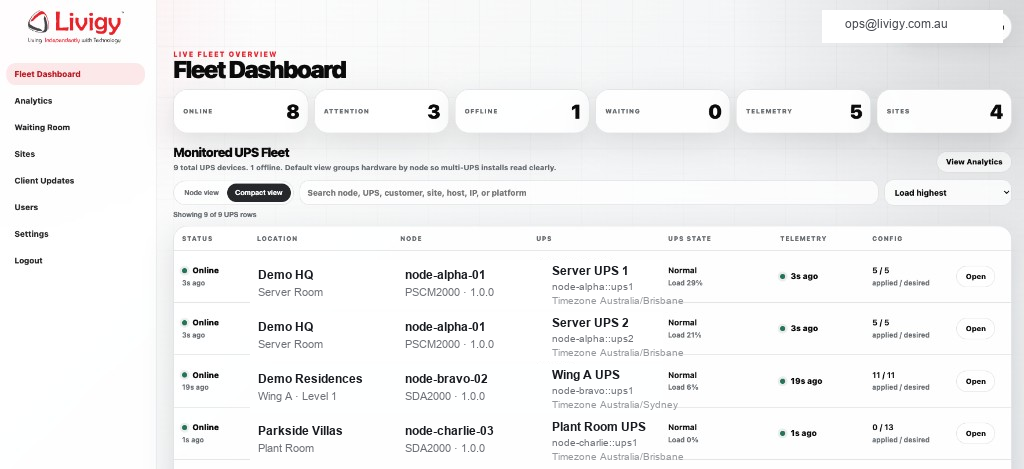Open Fleet Dashboard in sidebar
Screen dimensions: 1024x469
pos(75,74)
